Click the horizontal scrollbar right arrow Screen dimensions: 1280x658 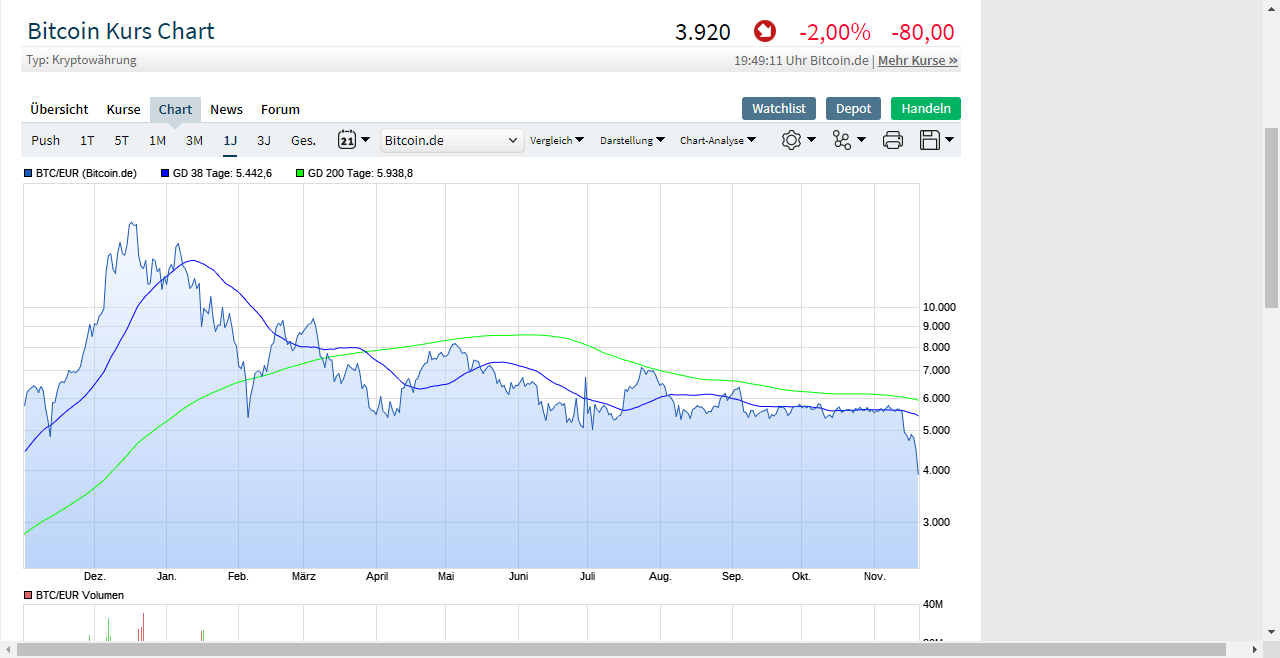tap(1255, 651)
